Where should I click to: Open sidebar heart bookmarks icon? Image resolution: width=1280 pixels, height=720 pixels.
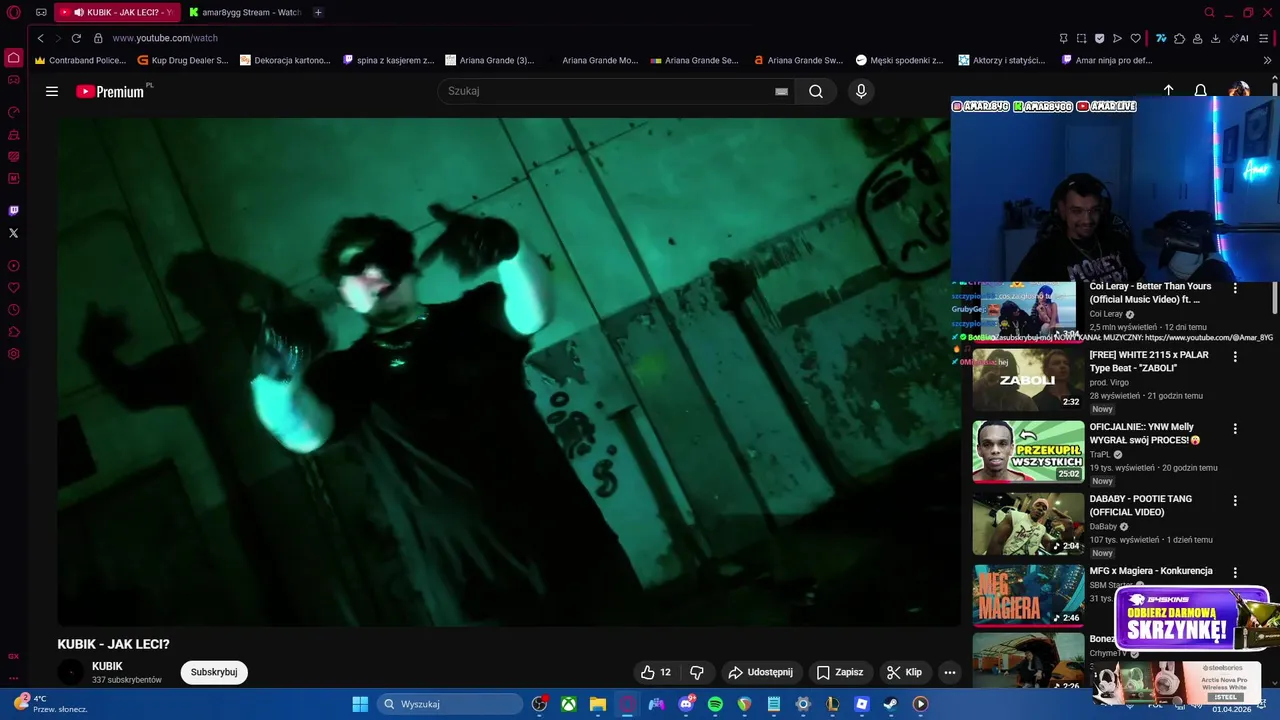(13, 288)
